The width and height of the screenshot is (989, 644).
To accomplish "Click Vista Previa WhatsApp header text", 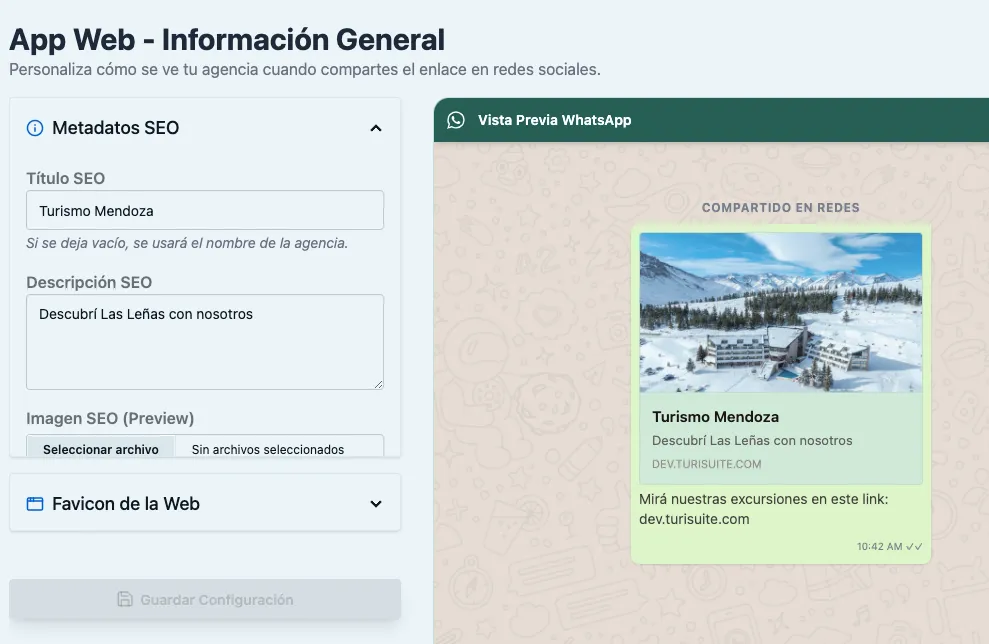I will pyautogui.click(x=554, y=120).
